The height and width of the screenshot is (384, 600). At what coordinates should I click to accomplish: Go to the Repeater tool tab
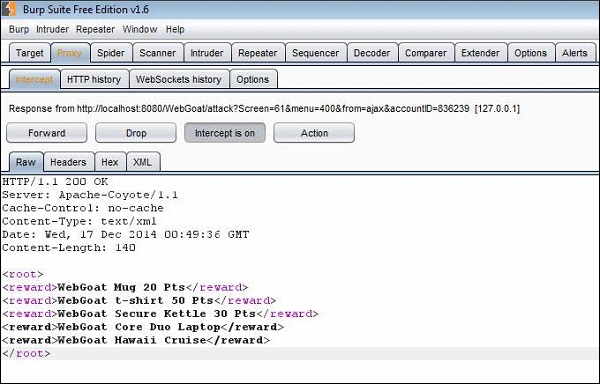point(258,53)
